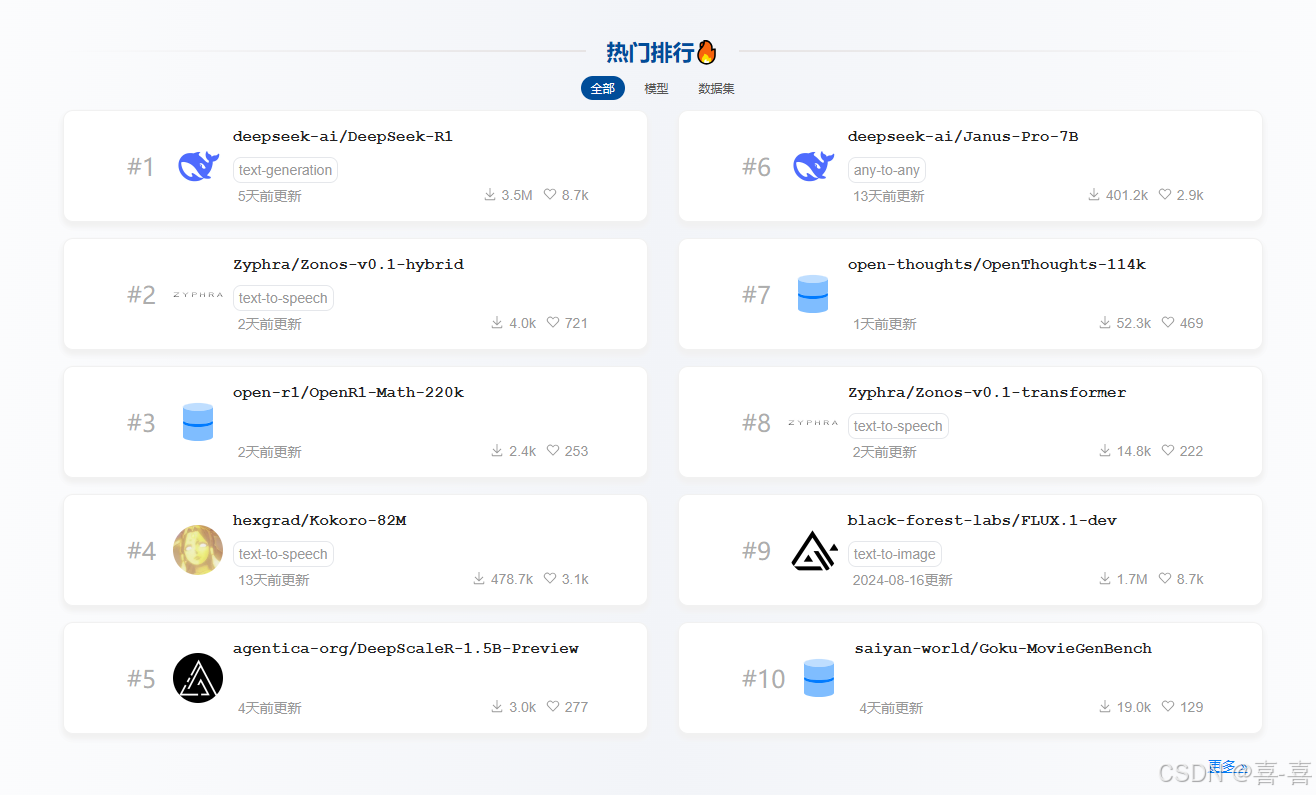Open deepseek-ai/Janus-Pro-7B model link

(963, 137)
